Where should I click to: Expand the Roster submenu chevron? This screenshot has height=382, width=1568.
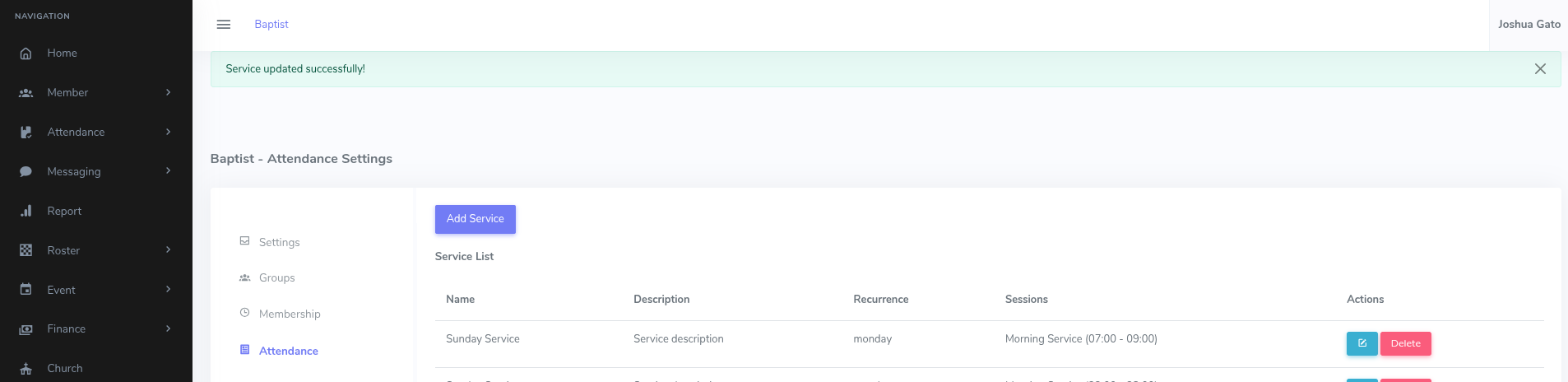point(168,249)
